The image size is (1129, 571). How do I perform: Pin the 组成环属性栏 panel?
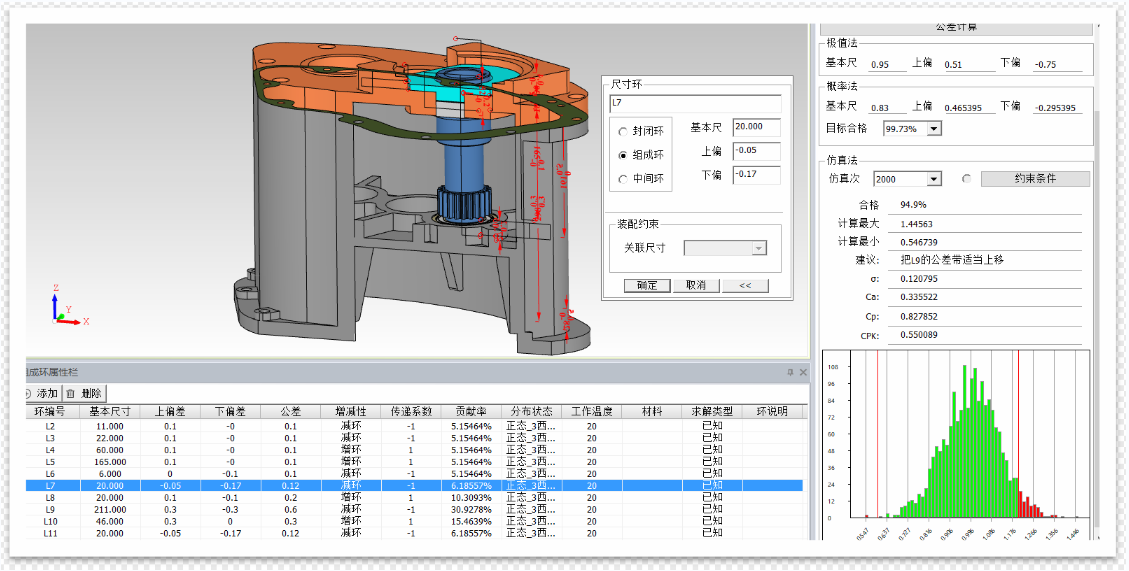pos(789,372)
